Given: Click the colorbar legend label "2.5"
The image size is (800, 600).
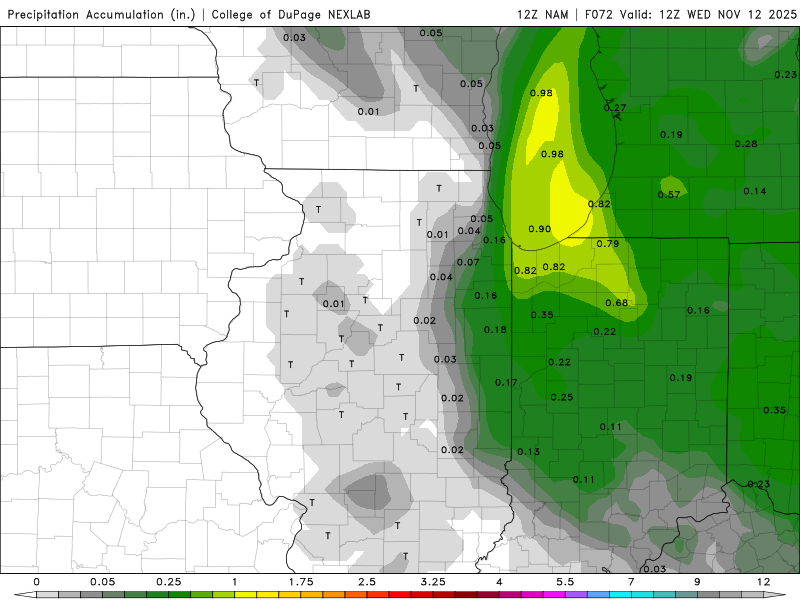Looking at the screenshot, I should pos(367,582).
